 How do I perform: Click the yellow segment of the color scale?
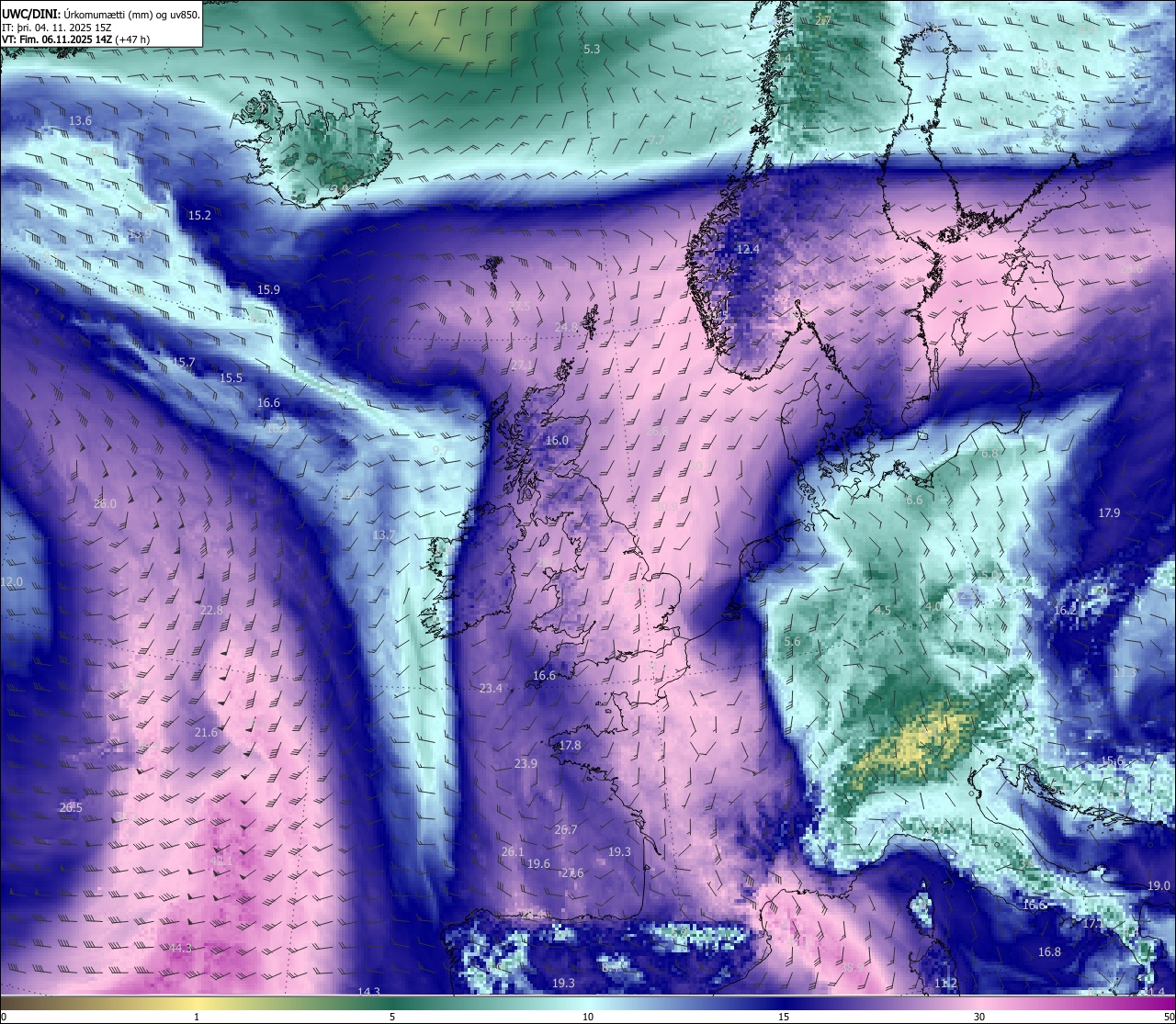click(197, 1003)
